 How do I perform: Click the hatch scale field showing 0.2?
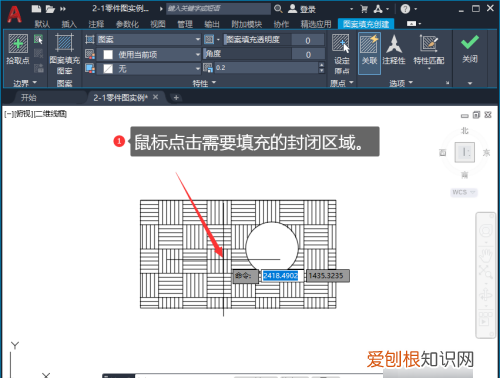tap(266, 68)
